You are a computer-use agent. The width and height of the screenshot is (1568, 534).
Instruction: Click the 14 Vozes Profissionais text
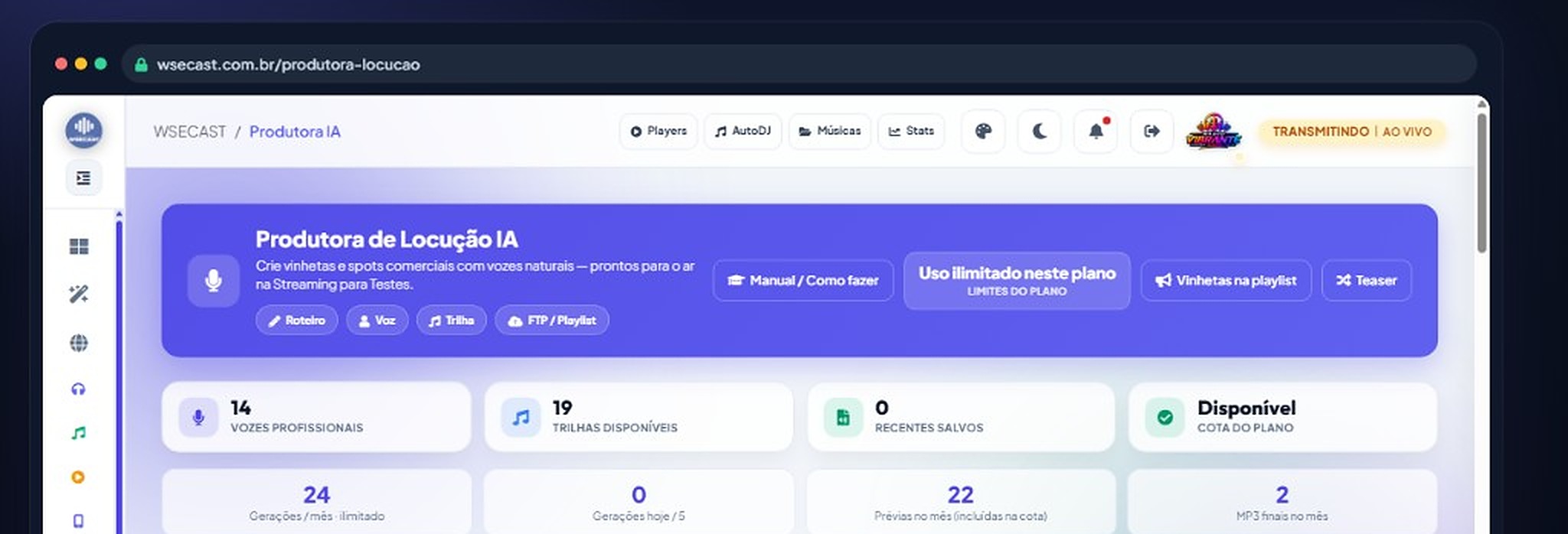click(297, 417)
